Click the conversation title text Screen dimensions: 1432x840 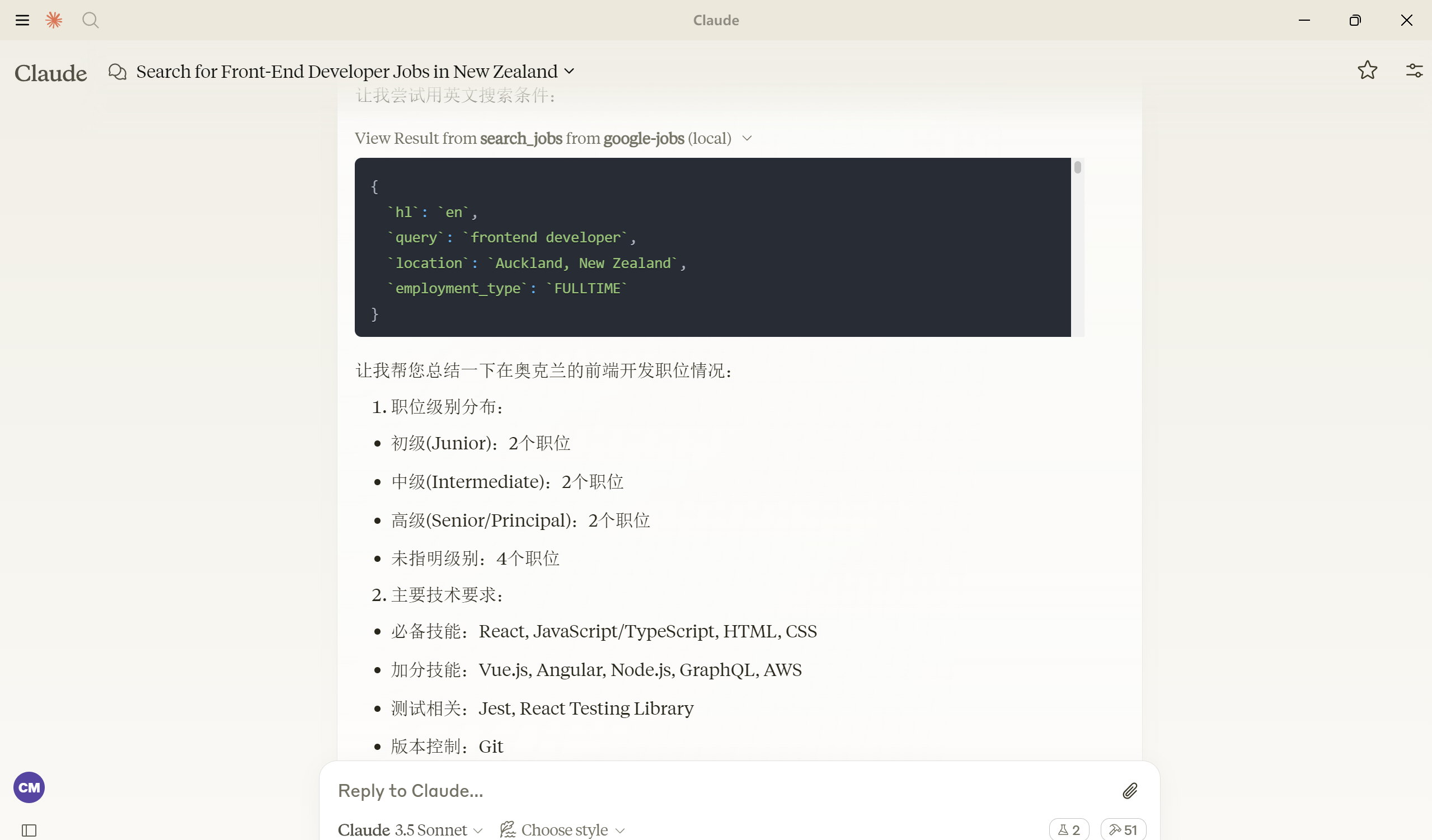click(x=346, y=72)
